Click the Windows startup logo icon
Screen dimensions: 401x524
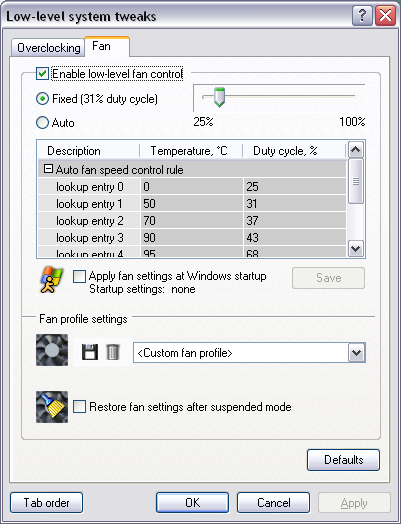click(51, 280)
